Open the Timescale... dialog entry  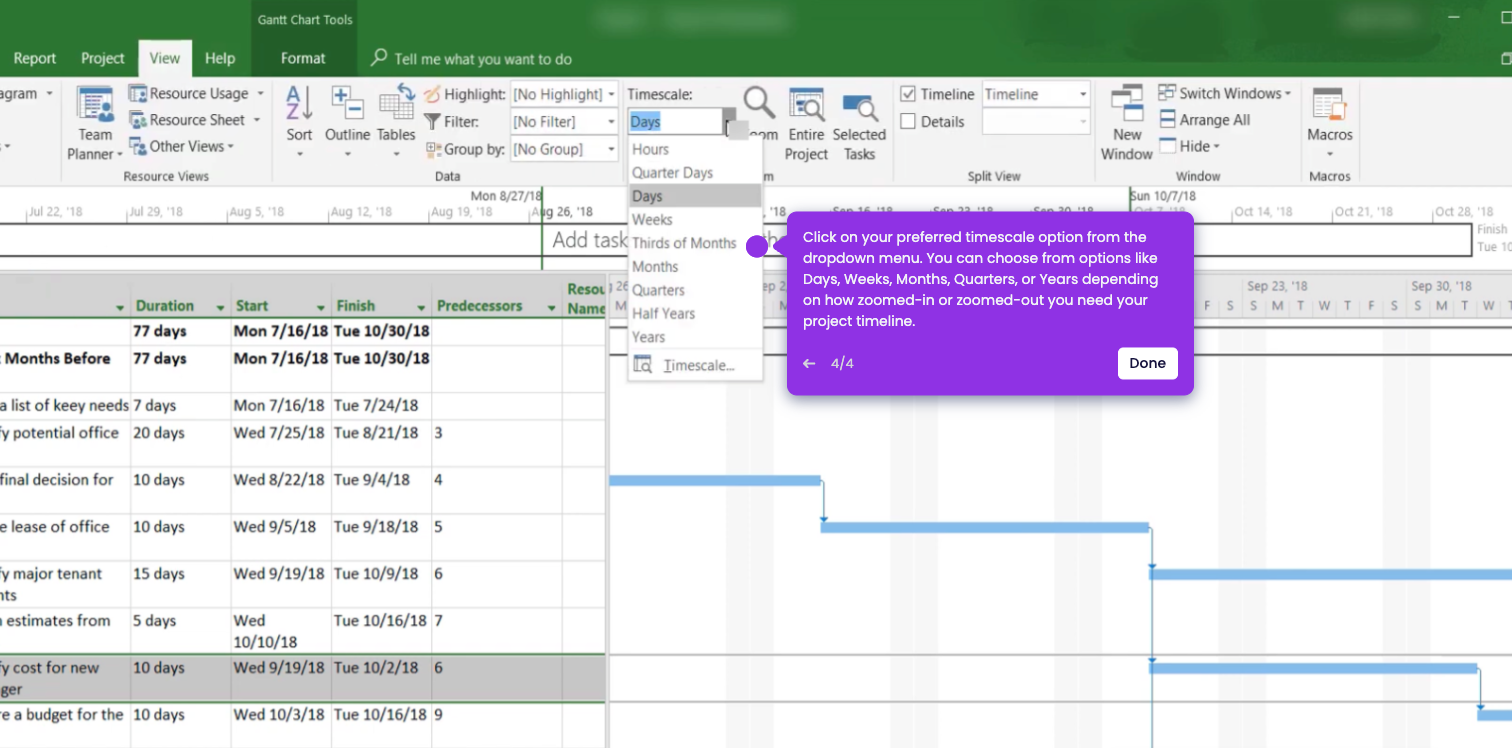[695, 366]
